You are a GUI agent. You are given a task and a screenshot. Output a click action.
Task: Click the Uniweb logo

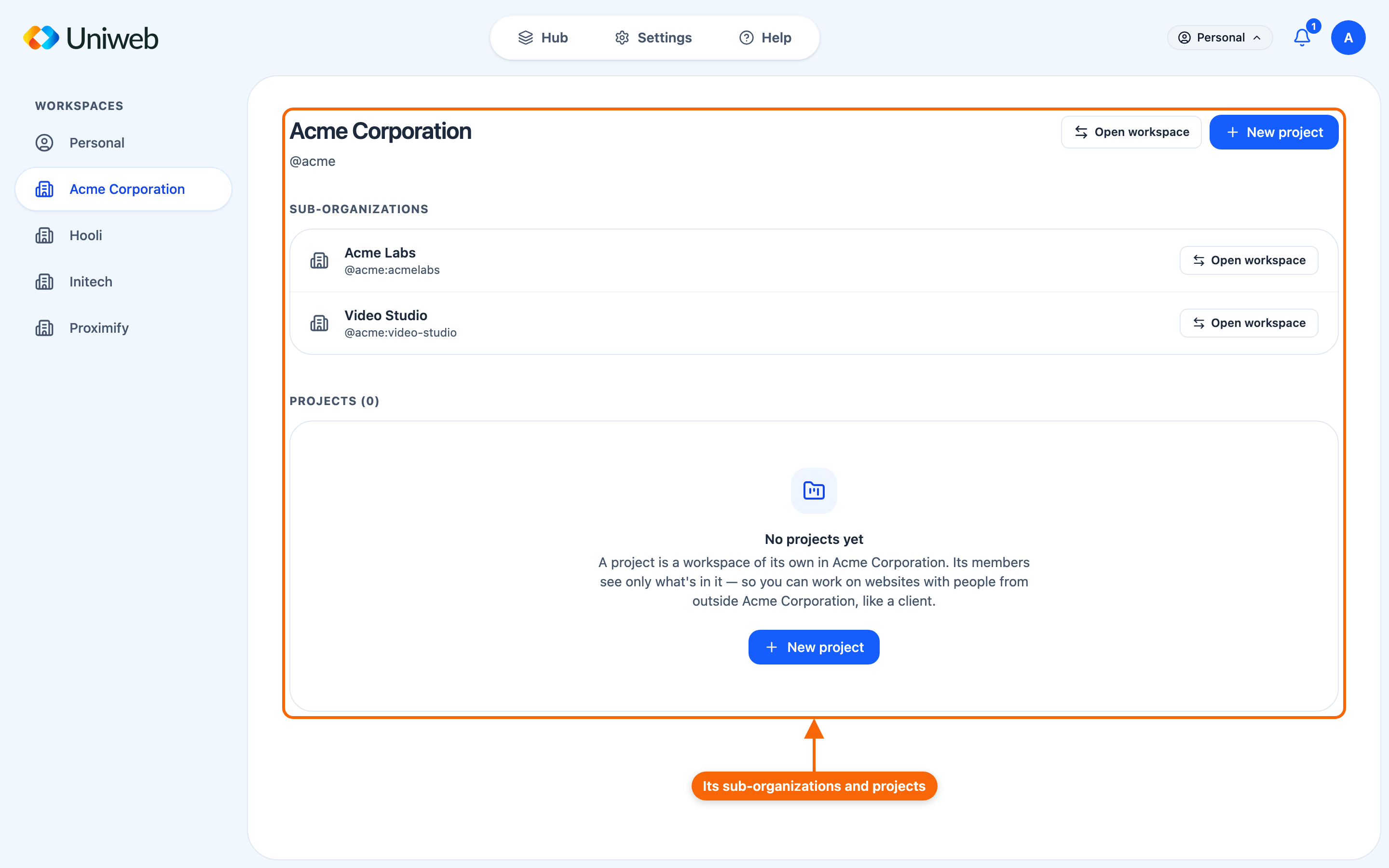pyautogui.click(x=91, y=38)
